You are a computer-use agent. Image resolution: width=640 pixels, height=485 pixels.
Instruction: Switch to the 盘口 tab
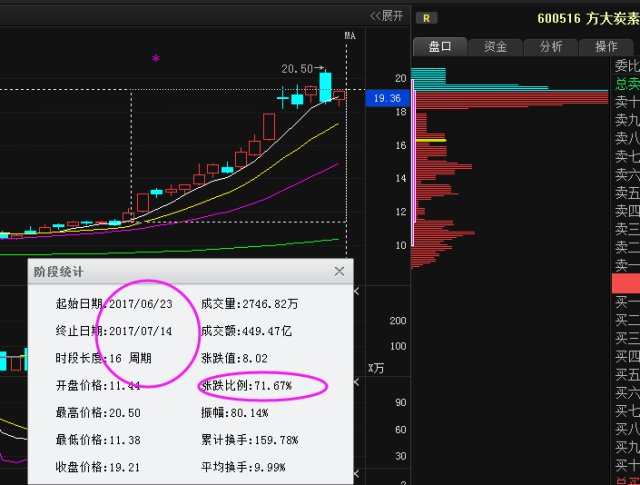click(440, 46)
